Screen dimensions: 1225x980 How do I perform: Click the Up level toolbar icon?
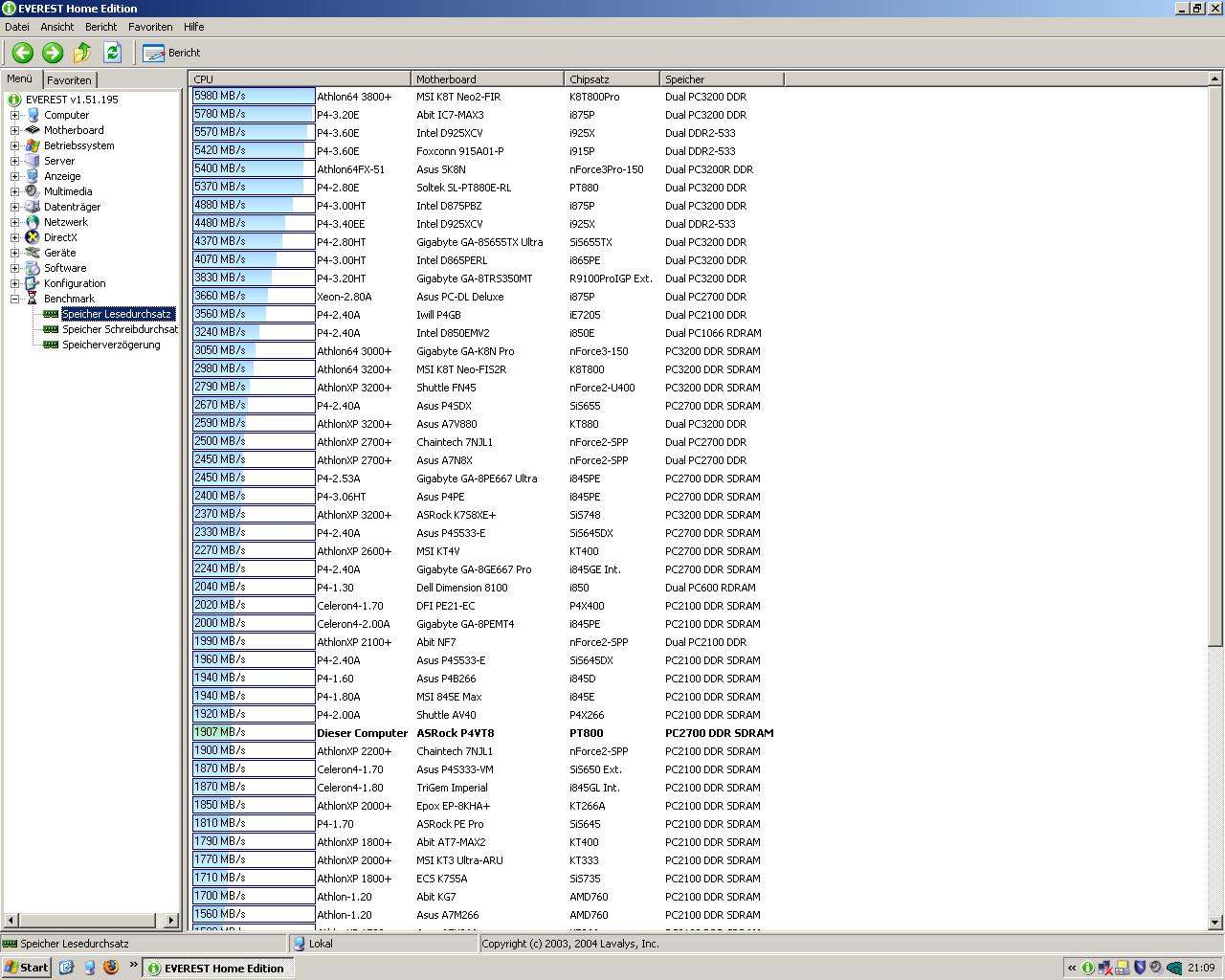(x=82, y=53)
